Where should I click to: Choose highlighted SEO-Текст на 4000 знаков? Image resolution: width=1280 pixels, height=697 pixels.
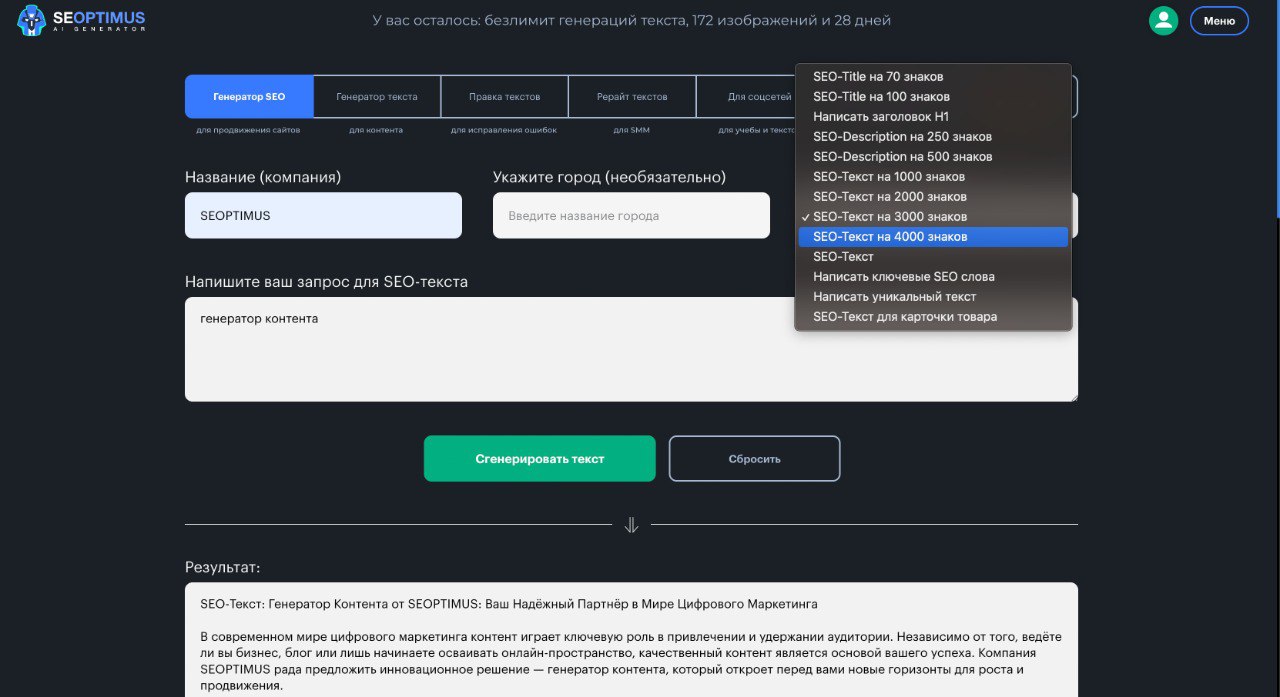[933, 237]
